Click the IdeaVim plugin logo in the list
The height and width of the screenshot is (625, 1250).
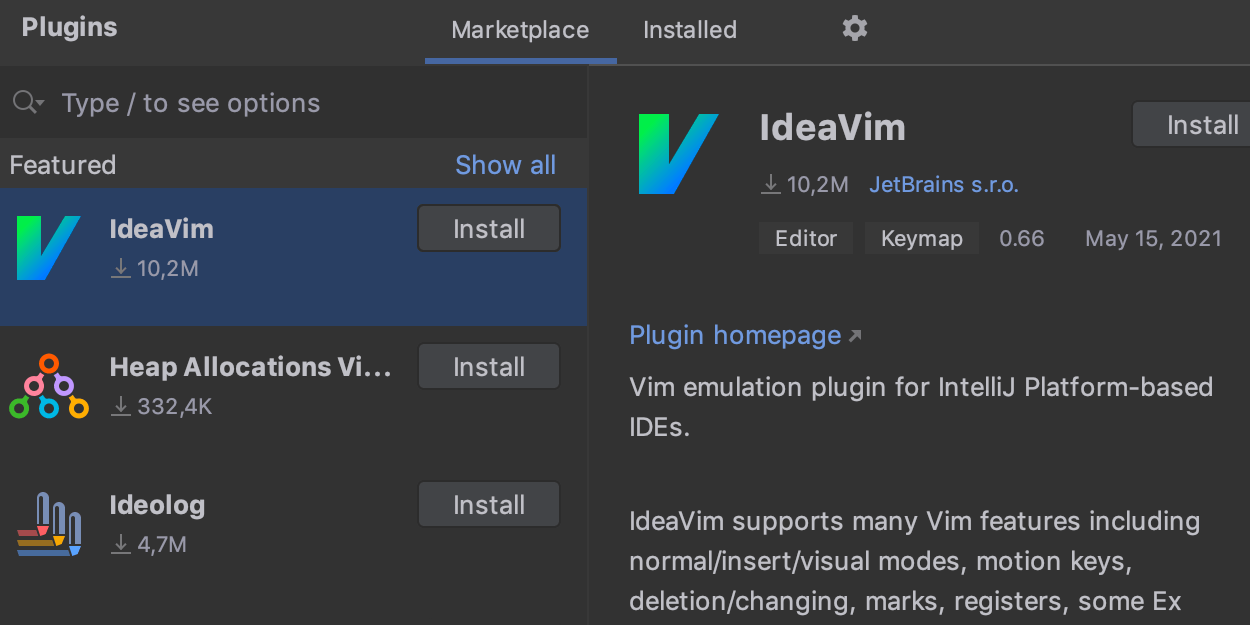48,248
